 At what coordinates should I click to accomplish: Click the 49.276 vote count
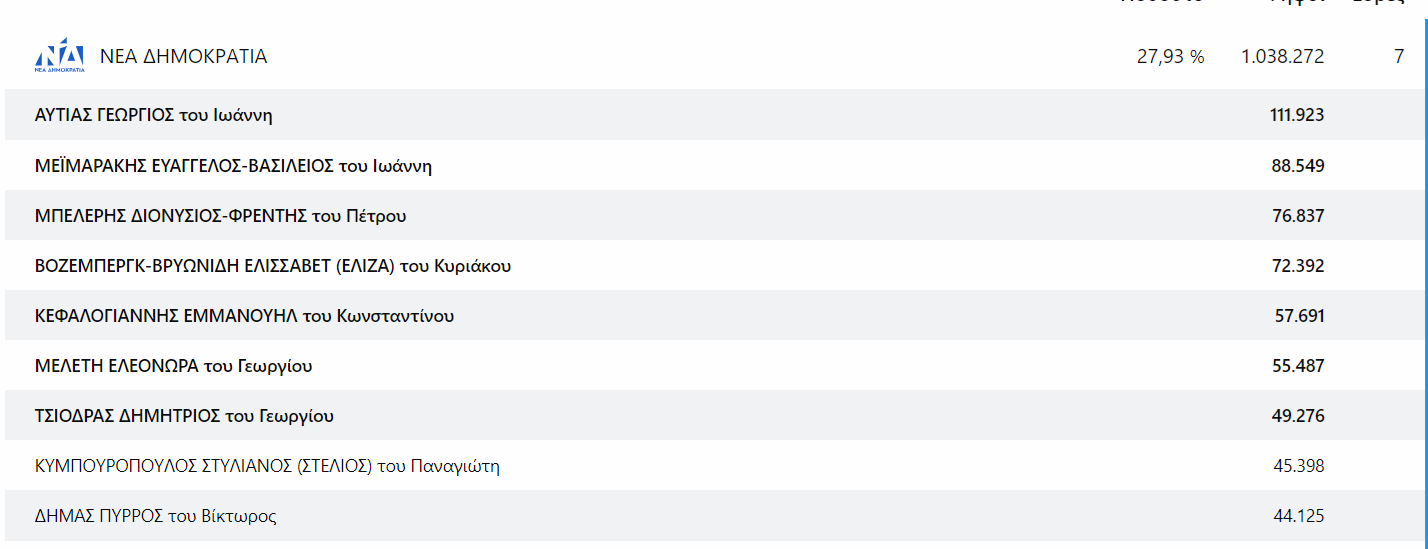(1298, 415)
